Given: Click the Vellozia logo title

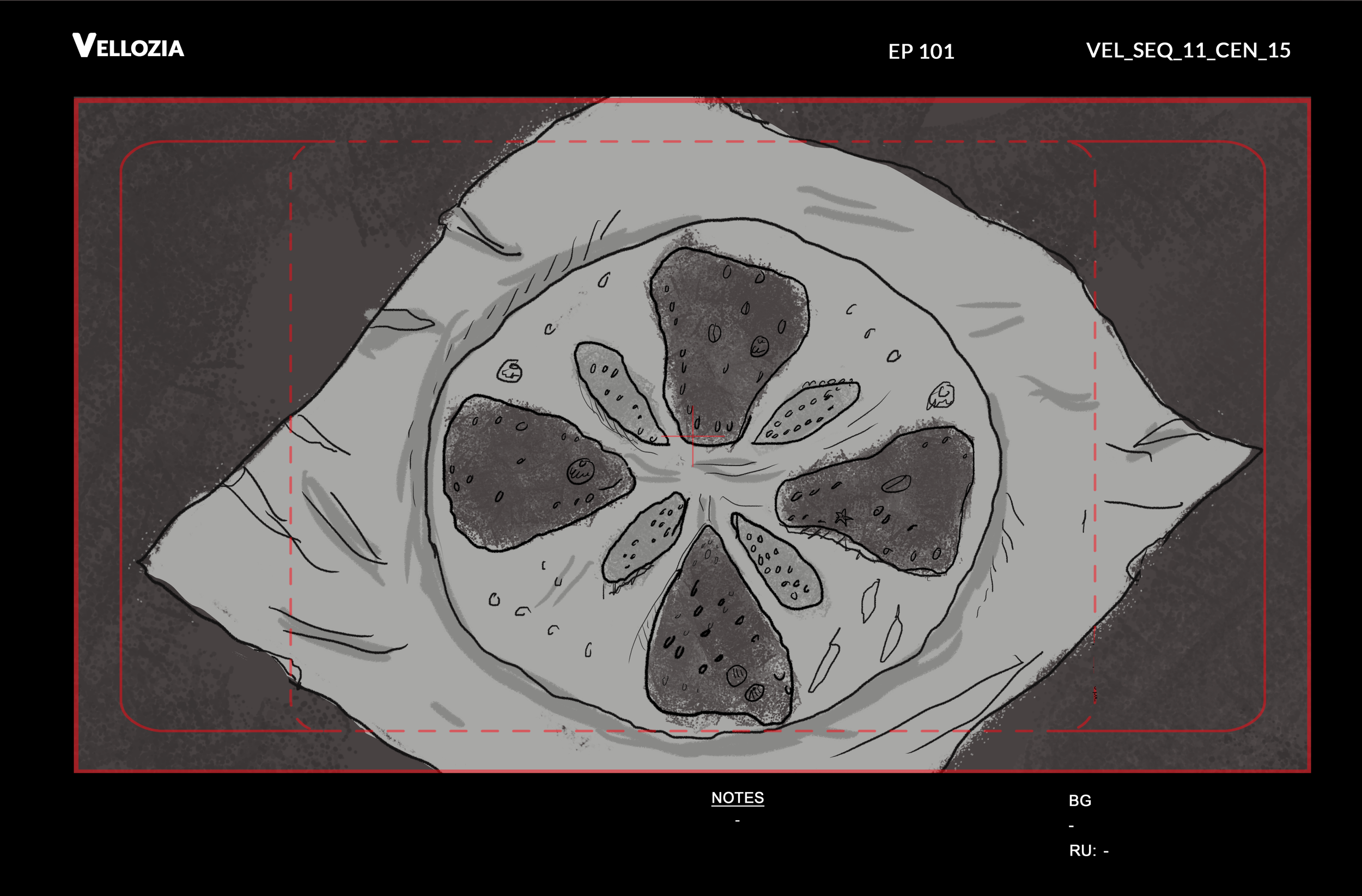Looking at the screenshot, I should 128,46.
